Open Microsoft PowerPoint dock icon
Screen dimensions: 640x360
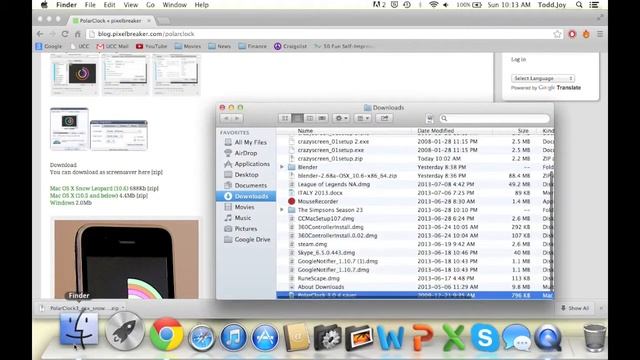pyautogui.click(x=422, y=338)
